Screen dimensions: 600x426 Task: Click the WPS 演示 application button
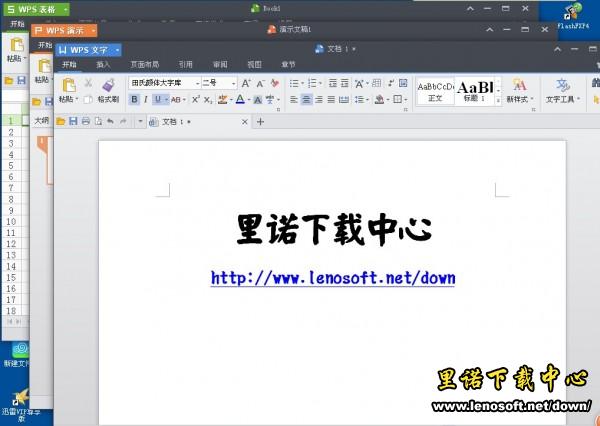64,30
